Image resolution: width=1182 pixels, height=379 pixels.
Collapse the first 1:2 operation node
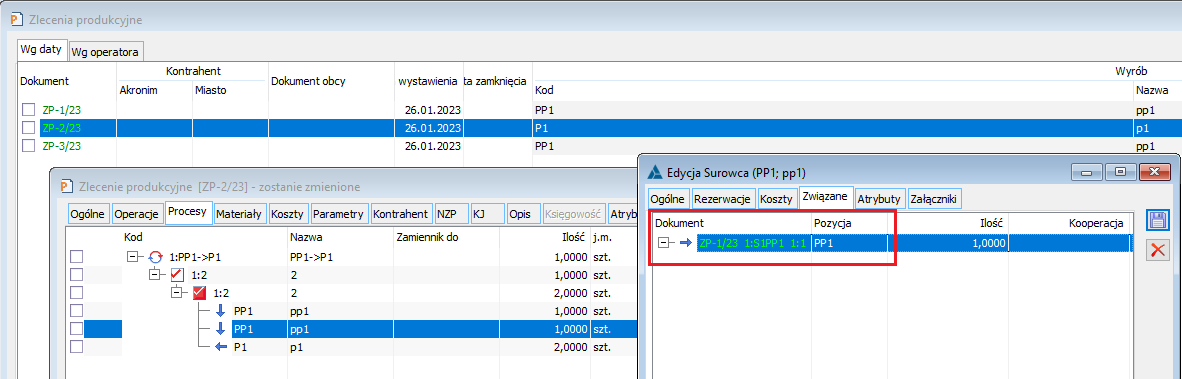point(156,275)
